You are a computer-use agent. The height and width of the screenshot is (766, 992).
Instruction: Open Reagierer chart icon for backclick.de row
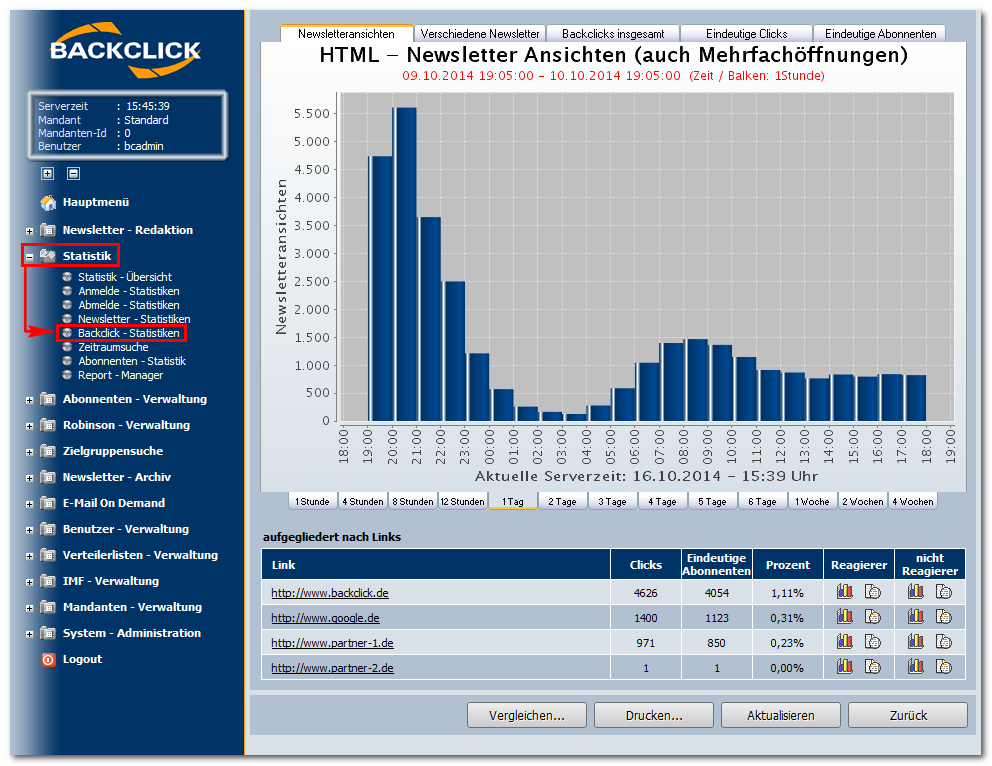click(845, 592)
